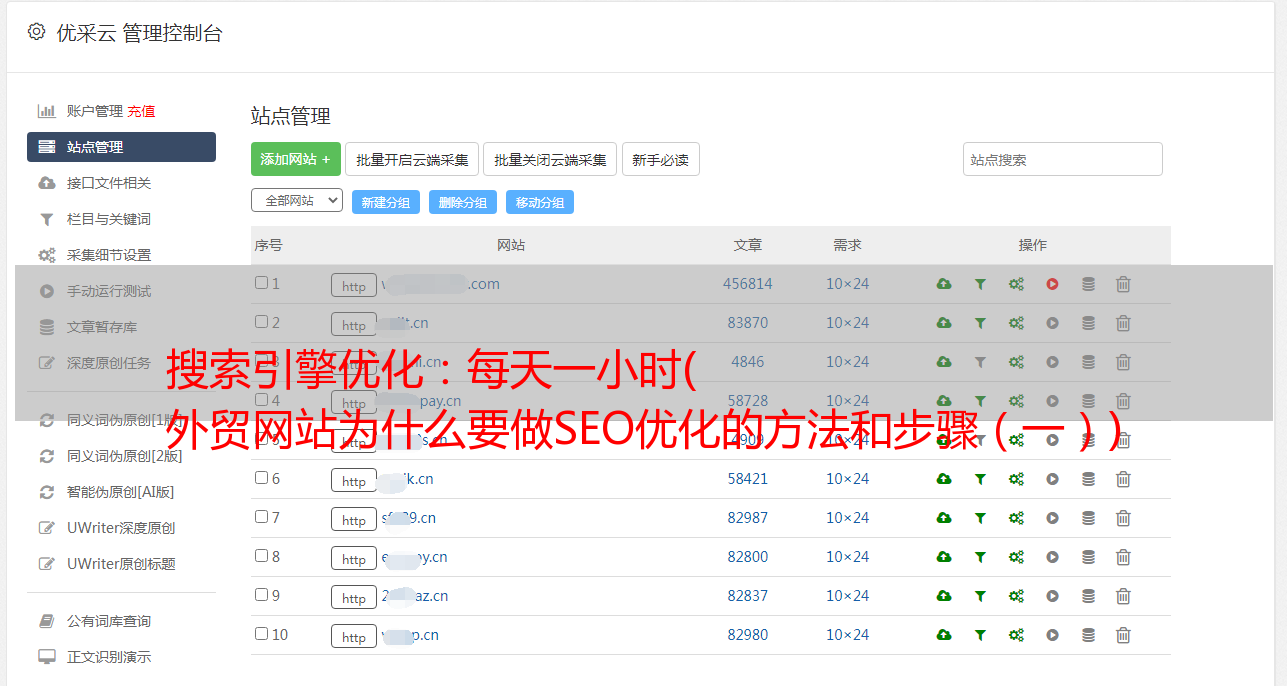
Task: Open the article database icon in row 8
Action: point(1088,558)
